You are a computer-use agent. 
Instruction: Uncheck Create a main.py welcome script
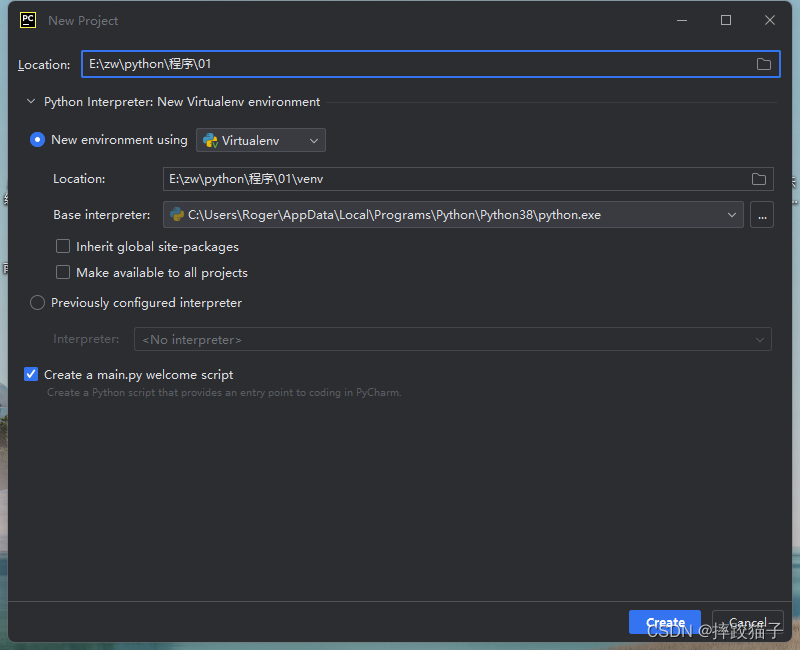[x=31, y=374]
